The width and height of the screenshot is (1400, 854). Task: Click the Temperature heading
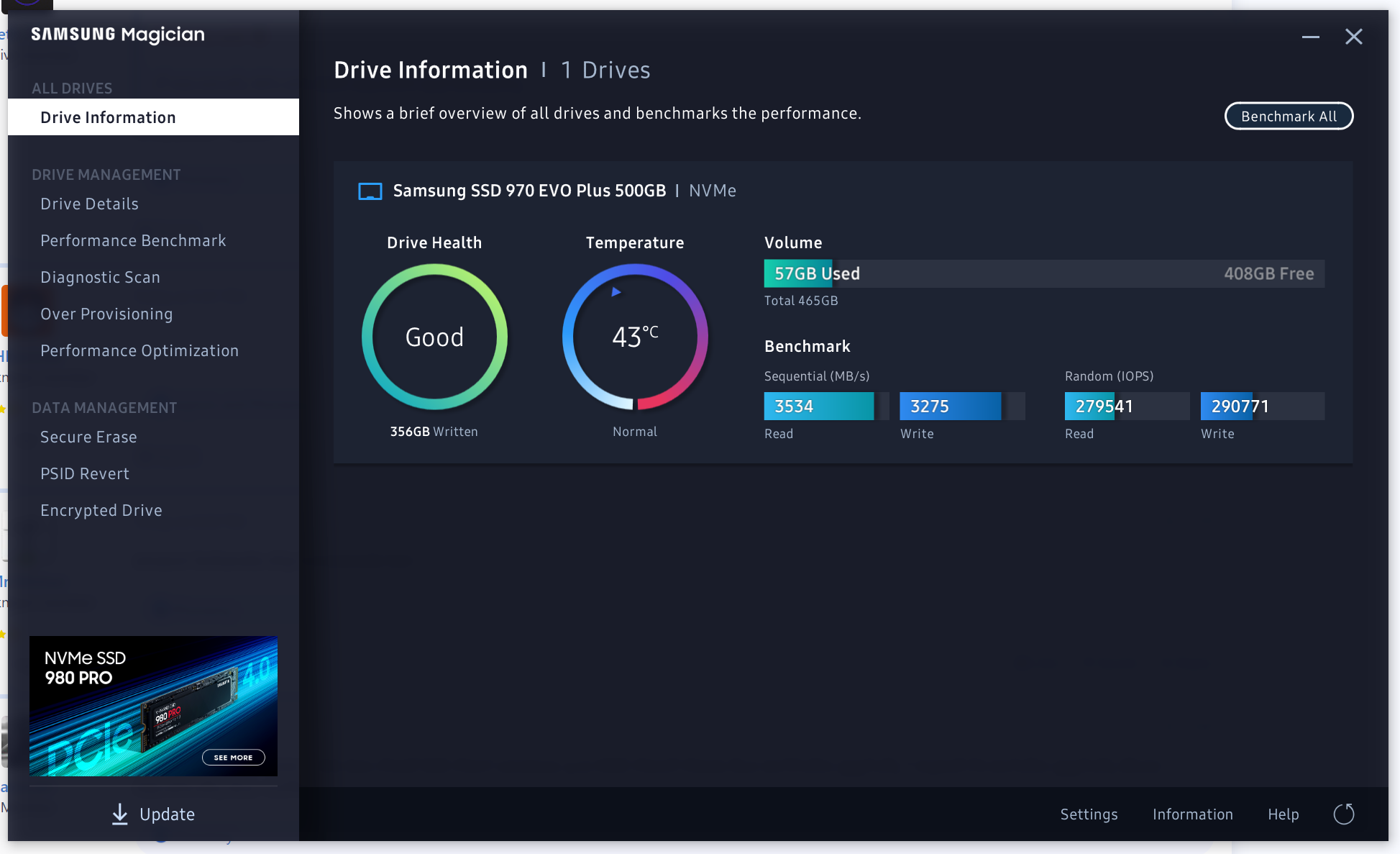point(634,243)
